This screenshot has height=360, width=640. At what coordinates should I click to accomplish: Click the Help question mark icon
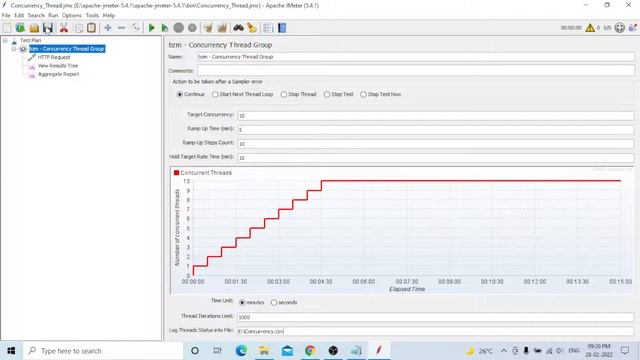tap(282, 28)
